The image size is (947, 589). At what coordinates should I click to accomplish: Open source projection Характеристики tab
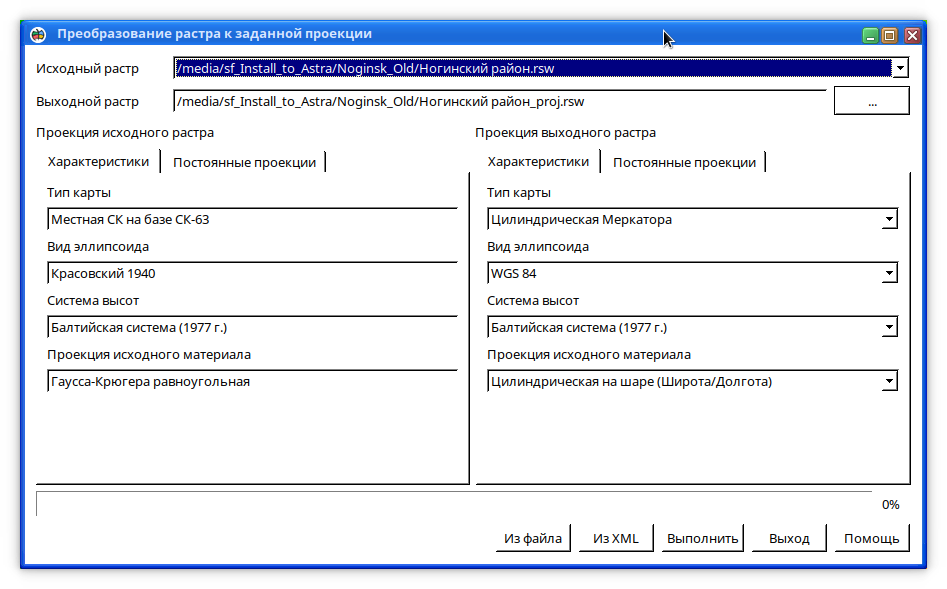pyautogui.click(x=98, y=162)
